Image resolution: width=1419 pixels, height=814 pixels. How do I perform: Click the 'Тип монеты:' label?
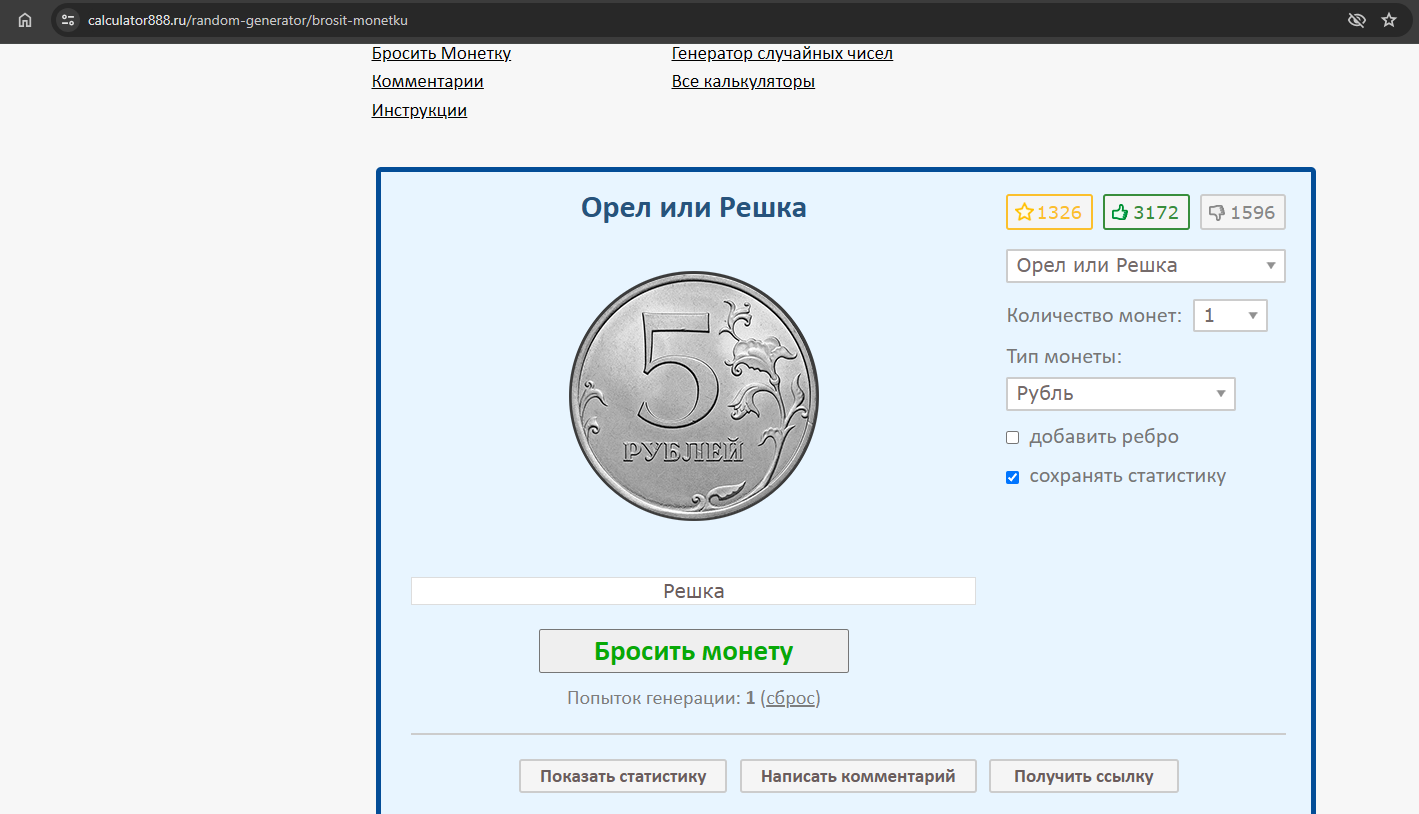(x=1064, y=357)
